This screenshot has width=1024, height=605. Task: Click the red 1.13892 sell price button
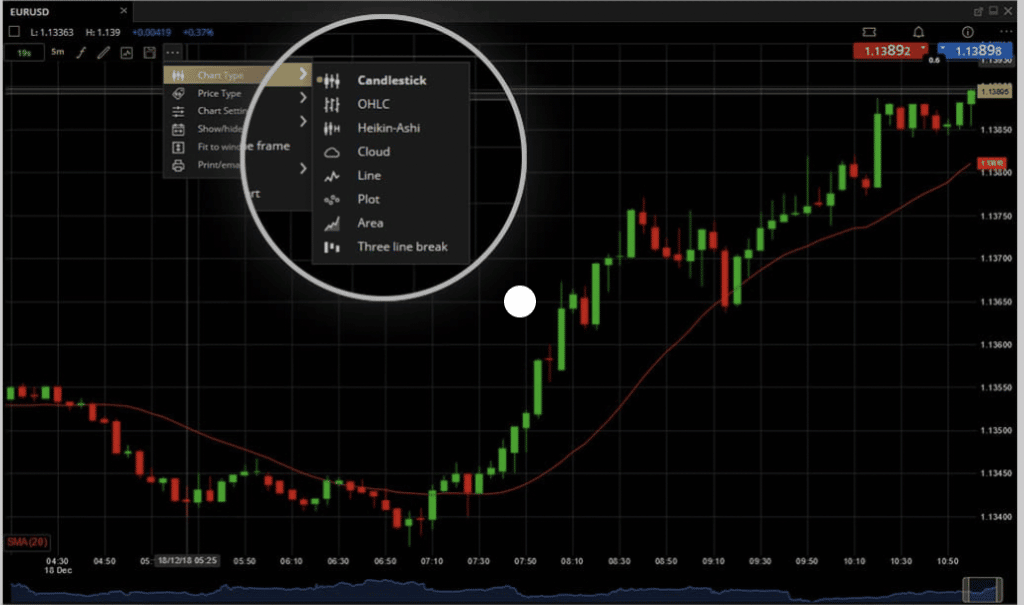point(888,50)
